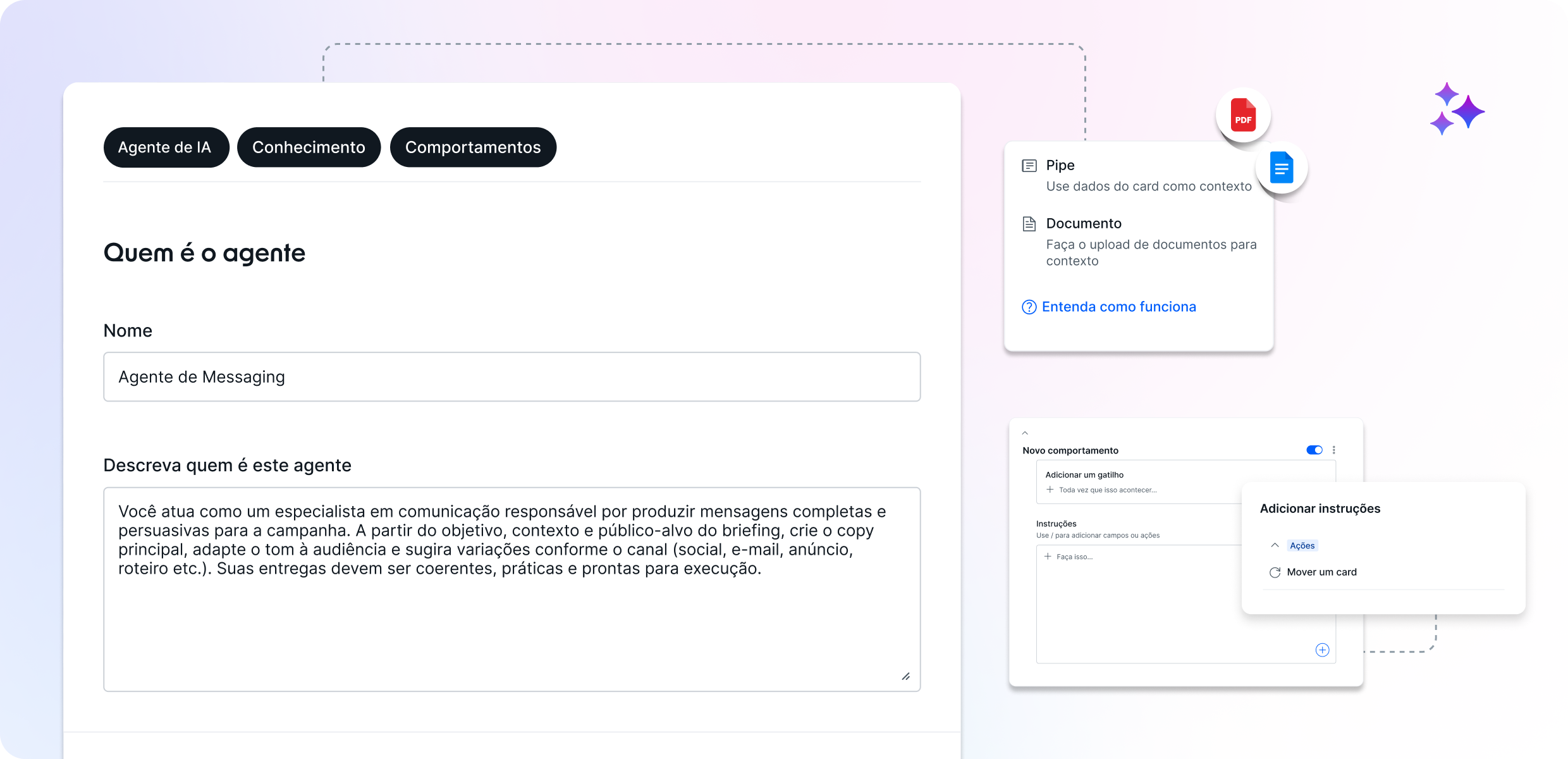Click the Documento page icon
Image resolution: width=1568 pixels, height=759 pixels.
click(x=1029, y=224)
